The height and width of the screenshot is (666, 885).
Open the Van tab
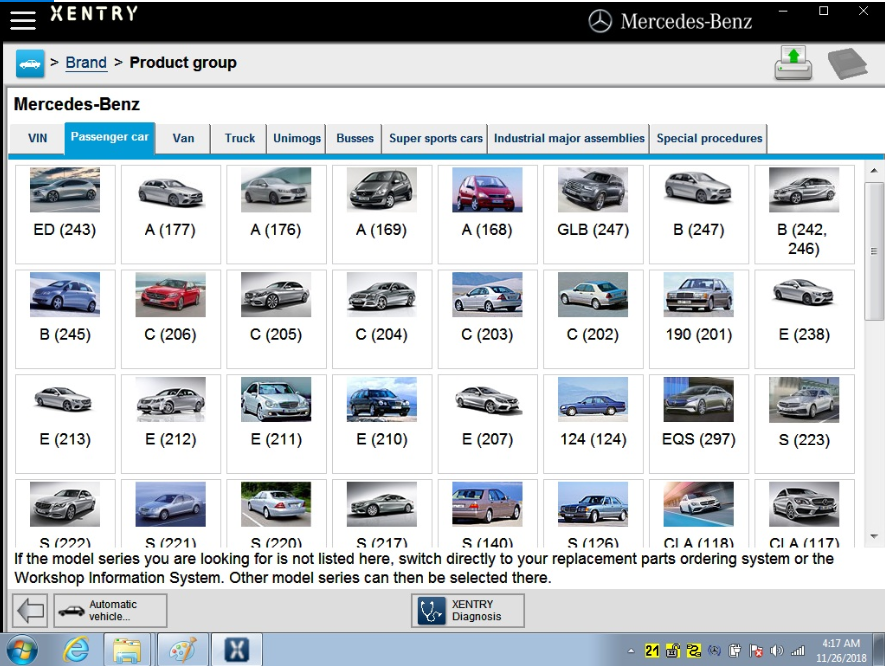tap(183, 138)
